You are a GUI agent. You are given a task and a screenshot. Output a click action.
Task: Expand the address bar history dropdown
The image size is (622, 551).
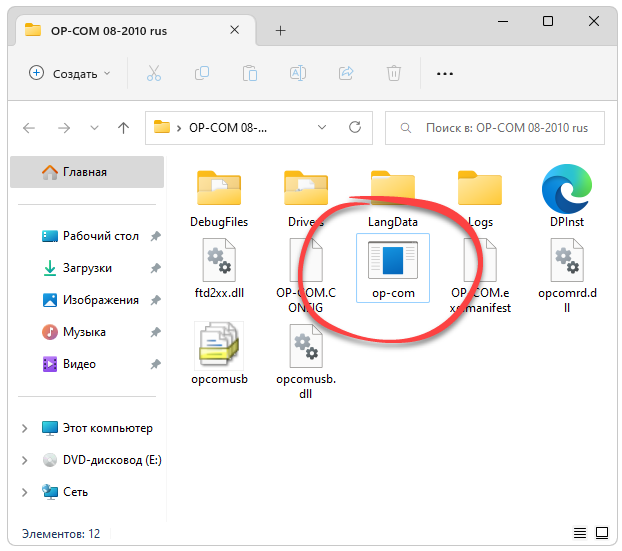322,127
